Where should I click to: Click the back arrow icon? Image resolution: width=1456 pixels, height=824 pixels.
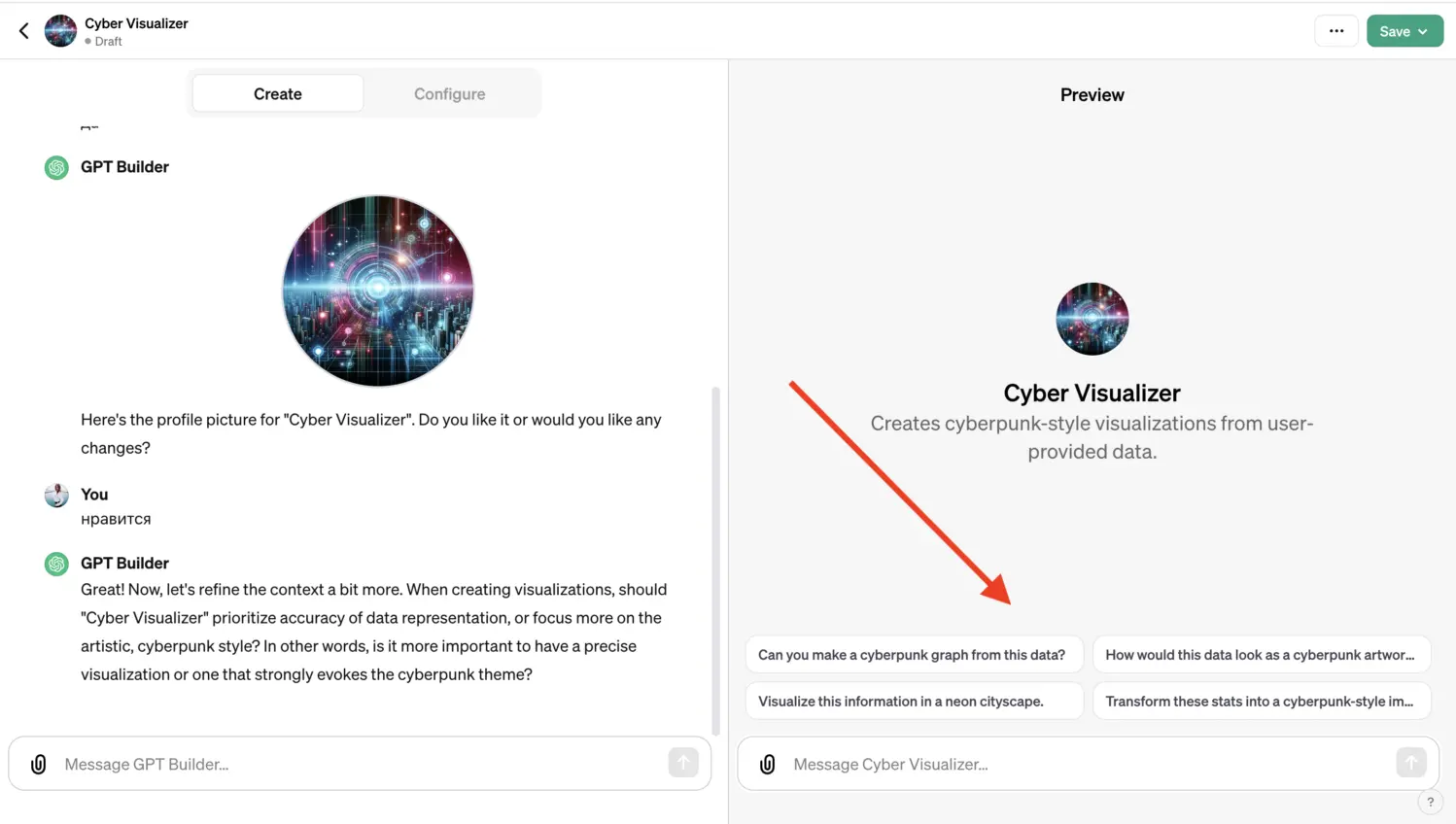click(24, 31)
